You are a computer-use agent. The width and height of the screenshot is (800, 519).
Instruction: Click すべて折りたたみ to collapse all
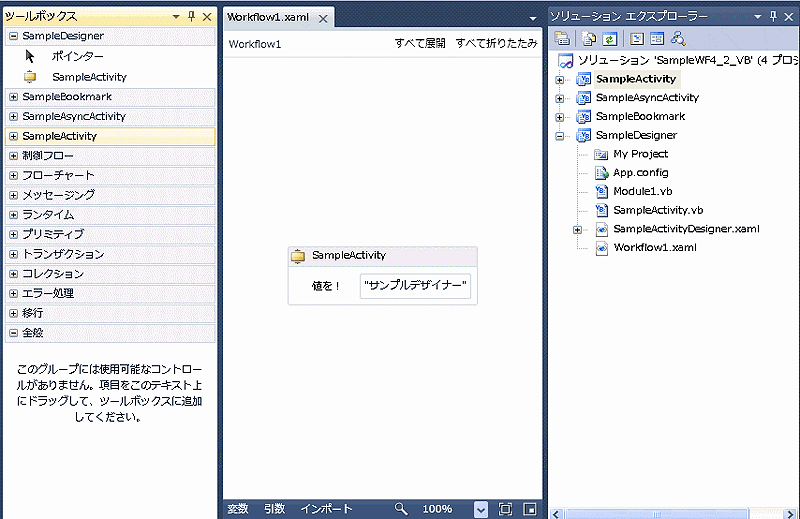(x=496, y=43)
